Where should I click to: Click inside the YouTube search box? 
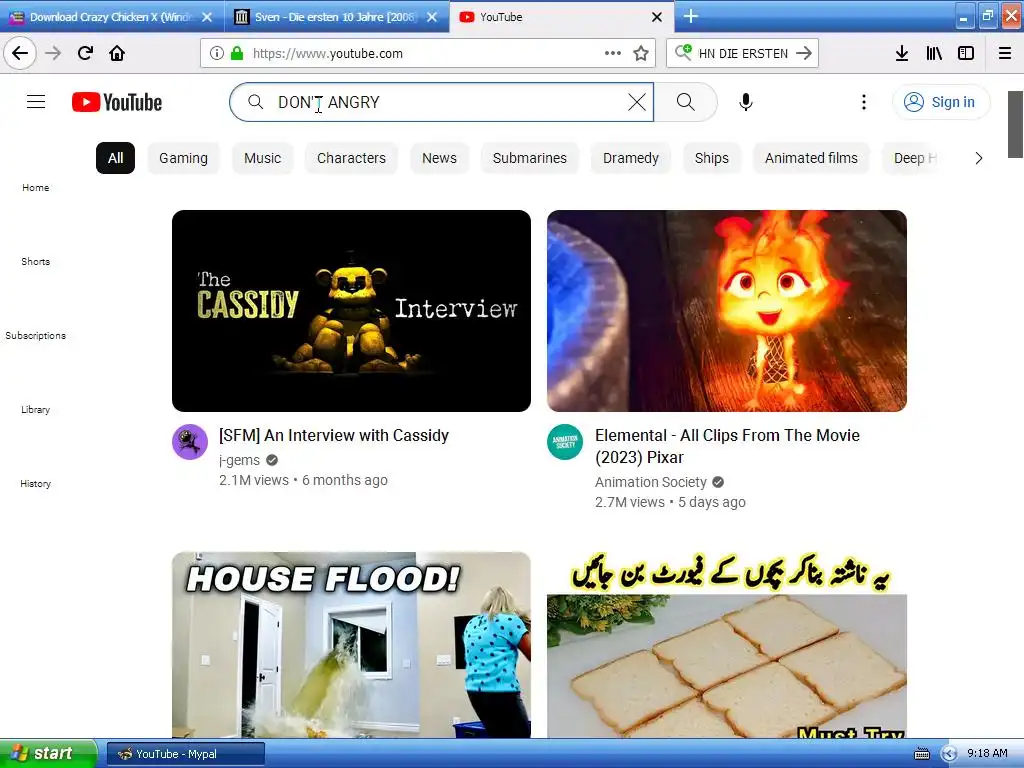point(441,102)
